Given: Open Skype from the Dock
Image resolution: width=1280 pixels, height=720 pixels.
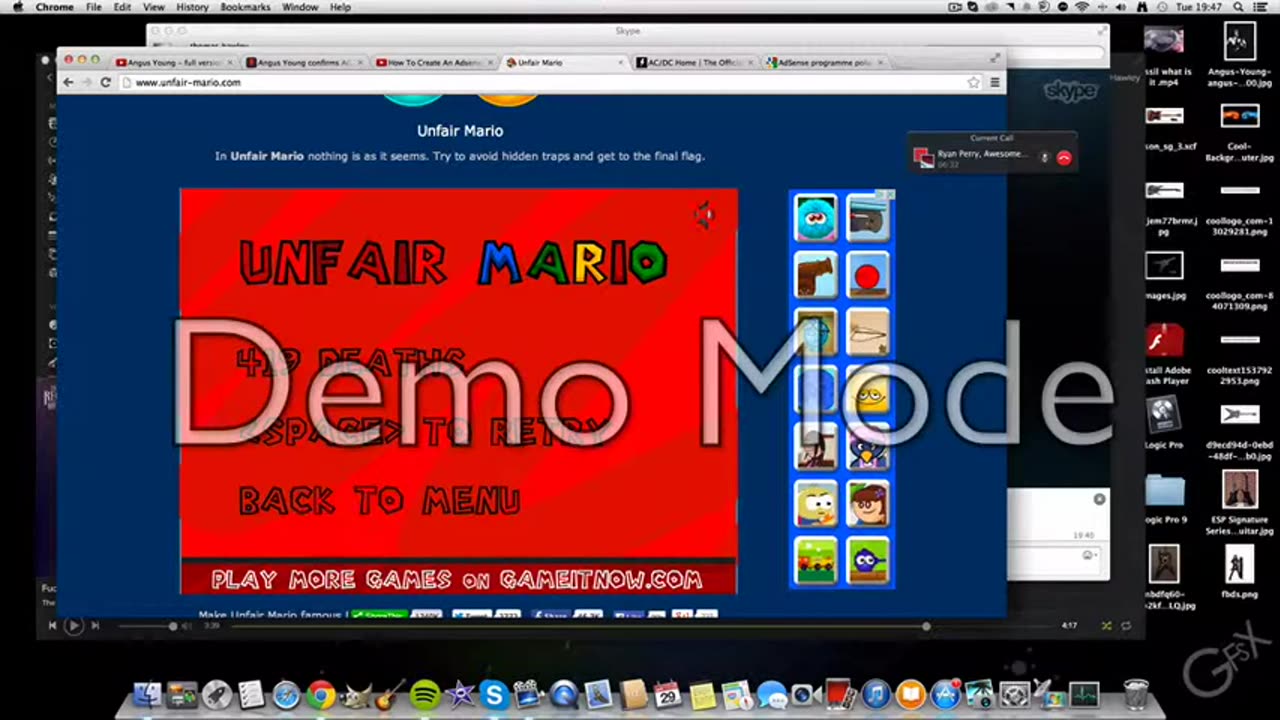Looking at the screenshot, I should [x=494, y=694].
